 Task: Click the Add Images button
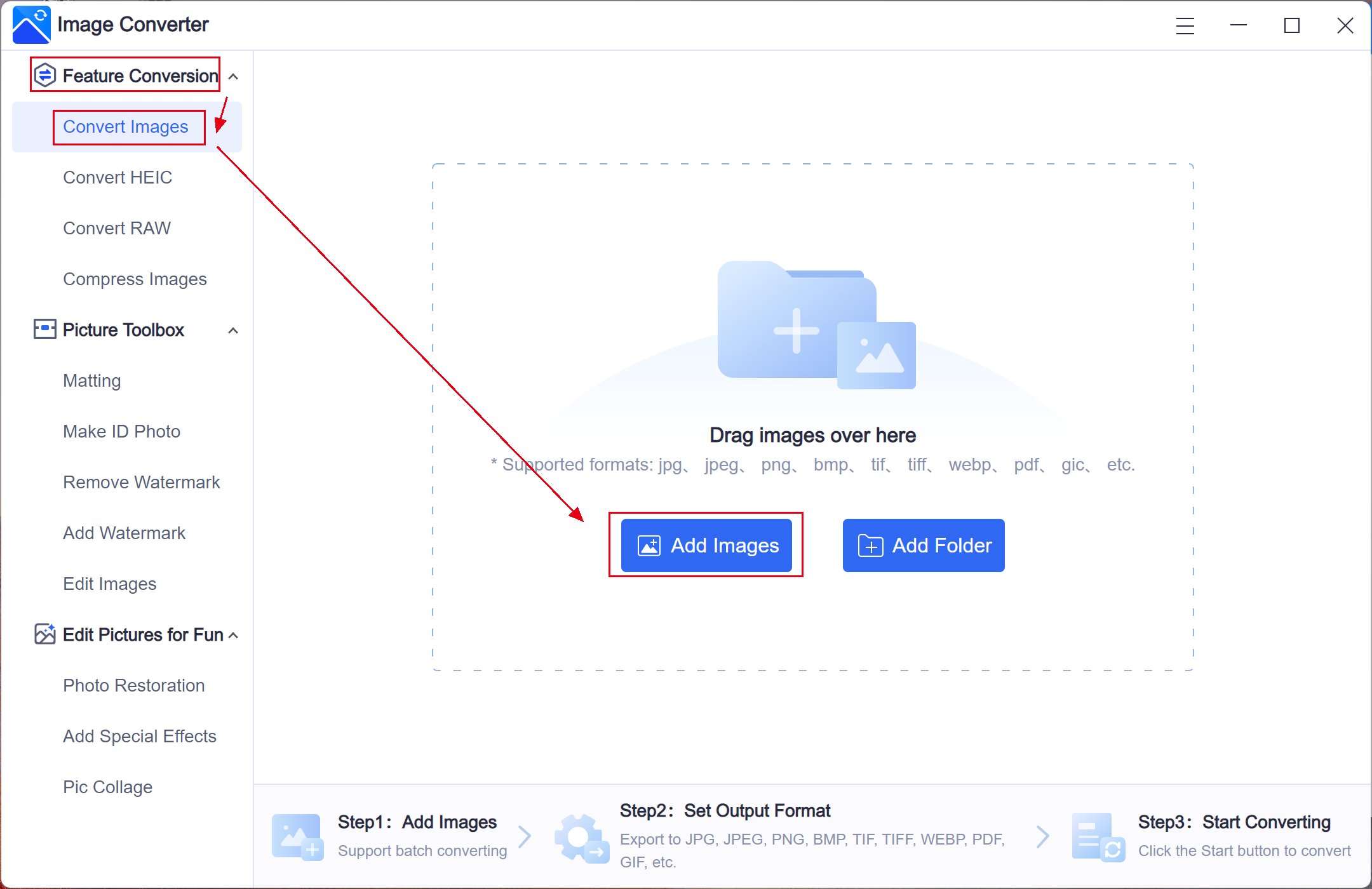[708, 545]
